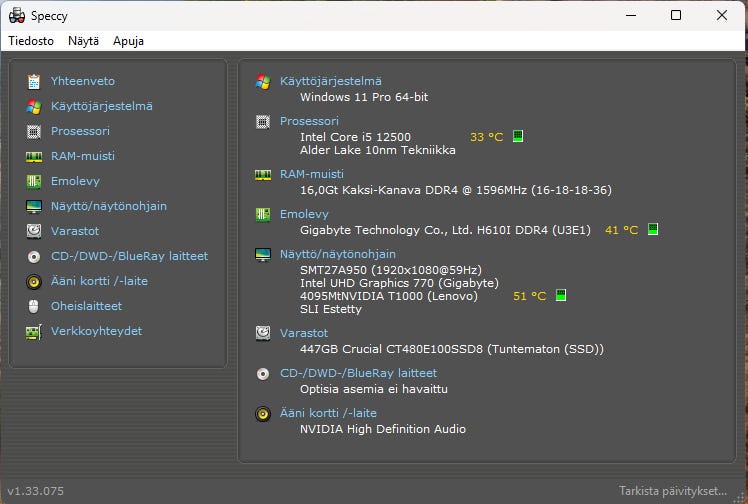
Task: Select Näyttö/näytönohjain in the sidebar
Action: (x=109, y=206)
